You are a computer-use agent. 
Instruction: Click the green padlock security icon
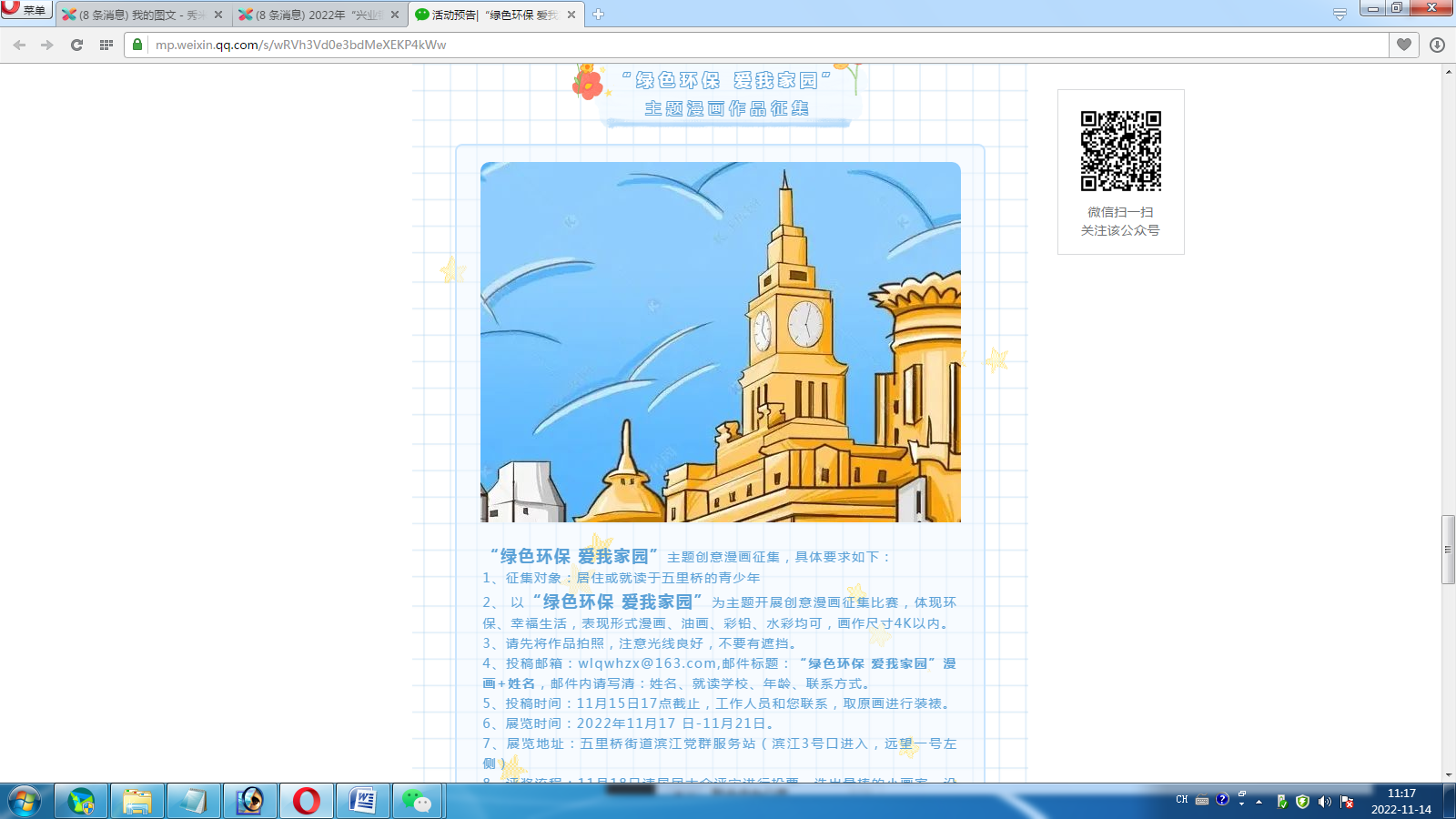pos(137,45)
